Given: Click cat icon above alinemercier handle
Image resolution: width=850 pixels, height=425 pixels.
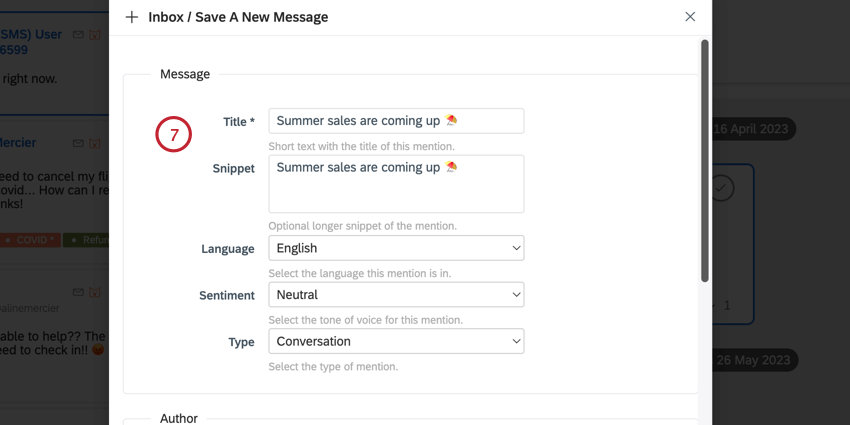Looking at the screenshot, I should [x=95, y=292].
